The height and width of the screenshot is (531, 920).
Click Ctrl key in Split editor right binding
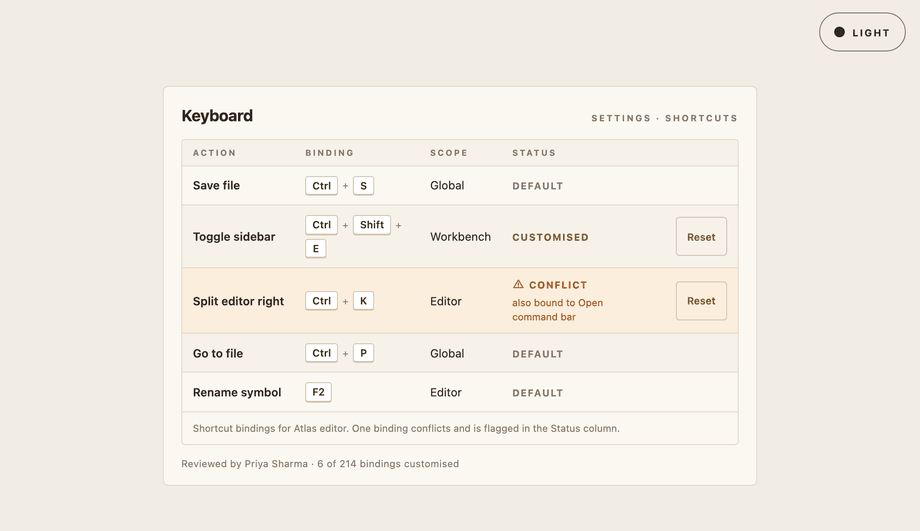coord(322,300)
